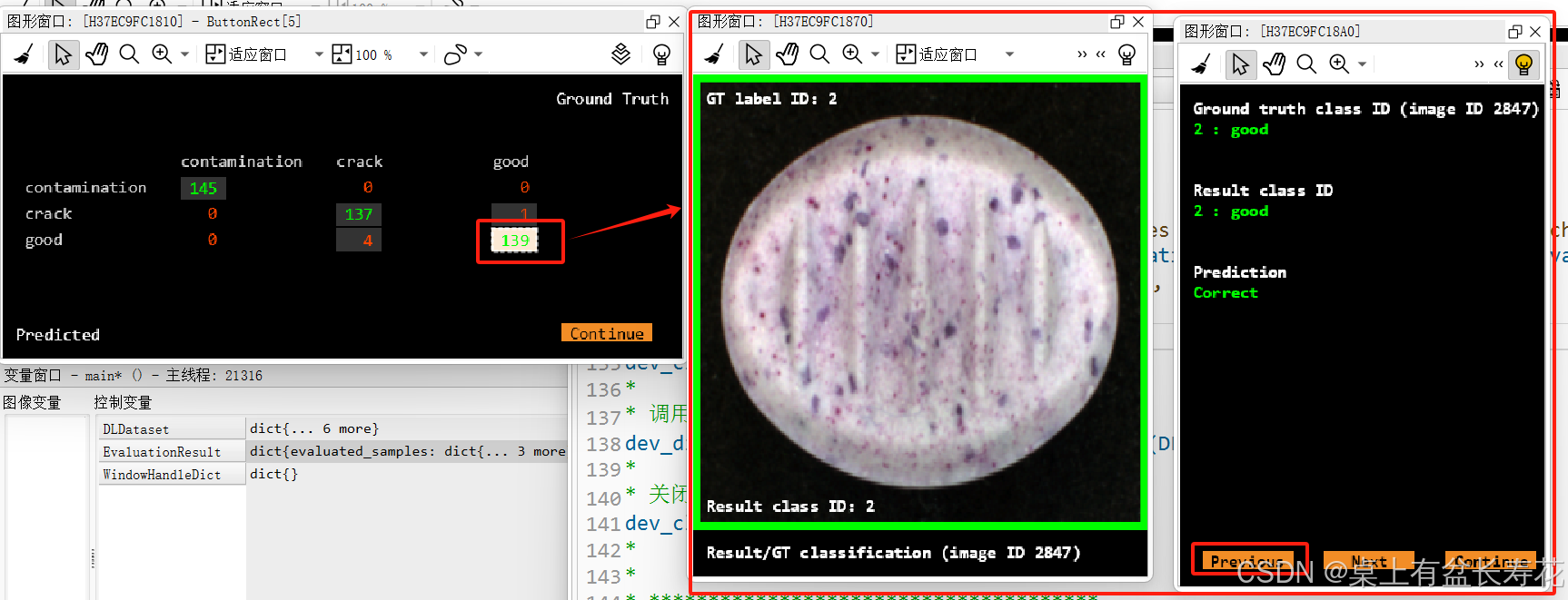This screenshot has height=600, width=1568.
Task: Click the 'good' row label
Action: tap(44, 240)
